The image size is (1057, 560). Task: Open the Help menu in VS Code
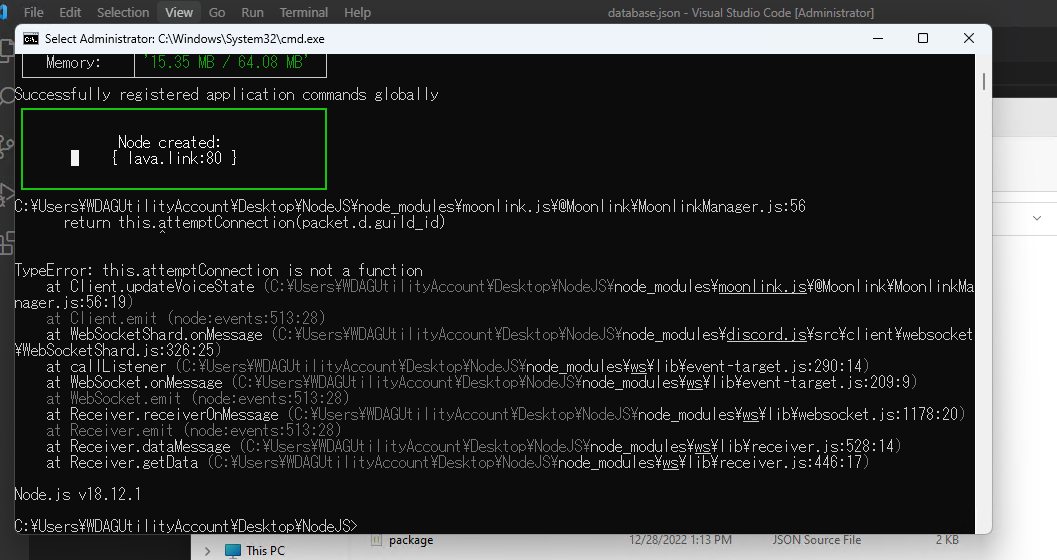[357, 12]
